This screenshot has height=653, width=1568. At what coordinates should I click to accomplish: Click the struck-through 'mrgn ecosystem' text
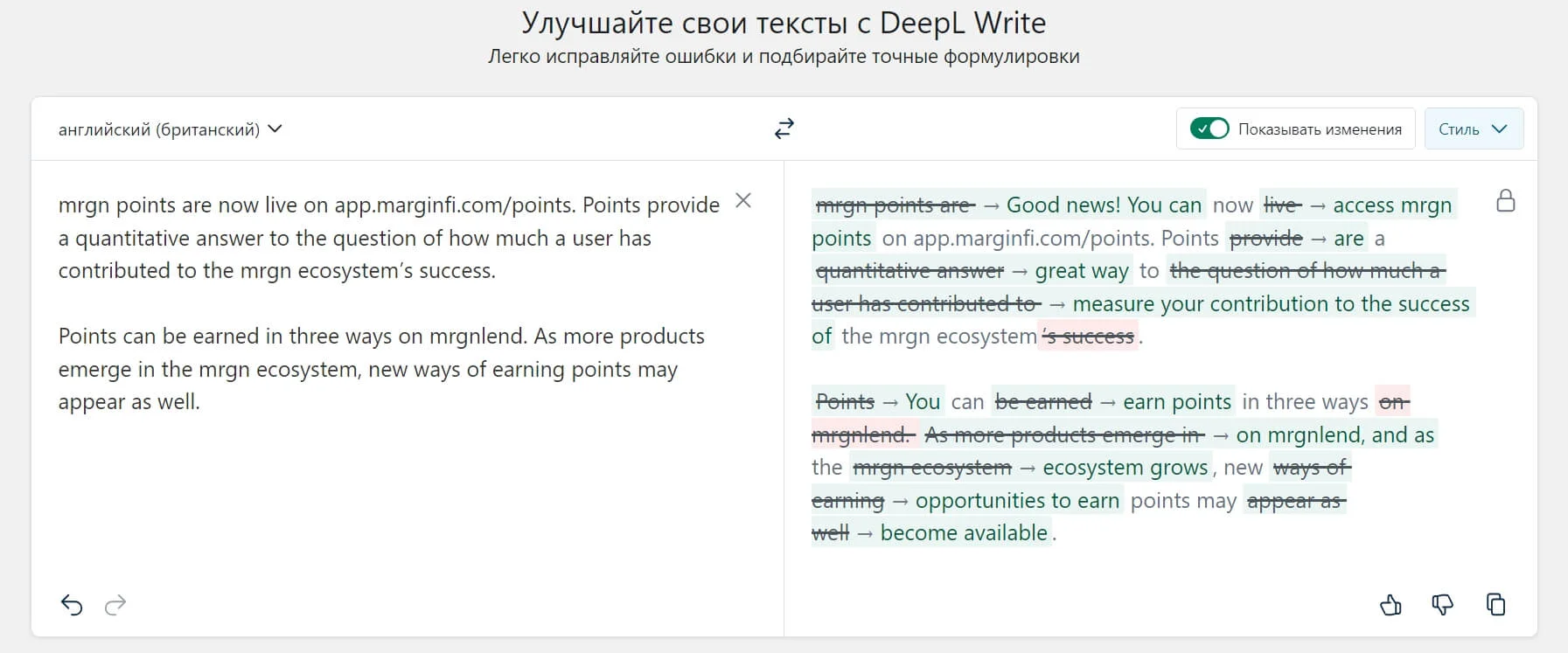(932, 468)
